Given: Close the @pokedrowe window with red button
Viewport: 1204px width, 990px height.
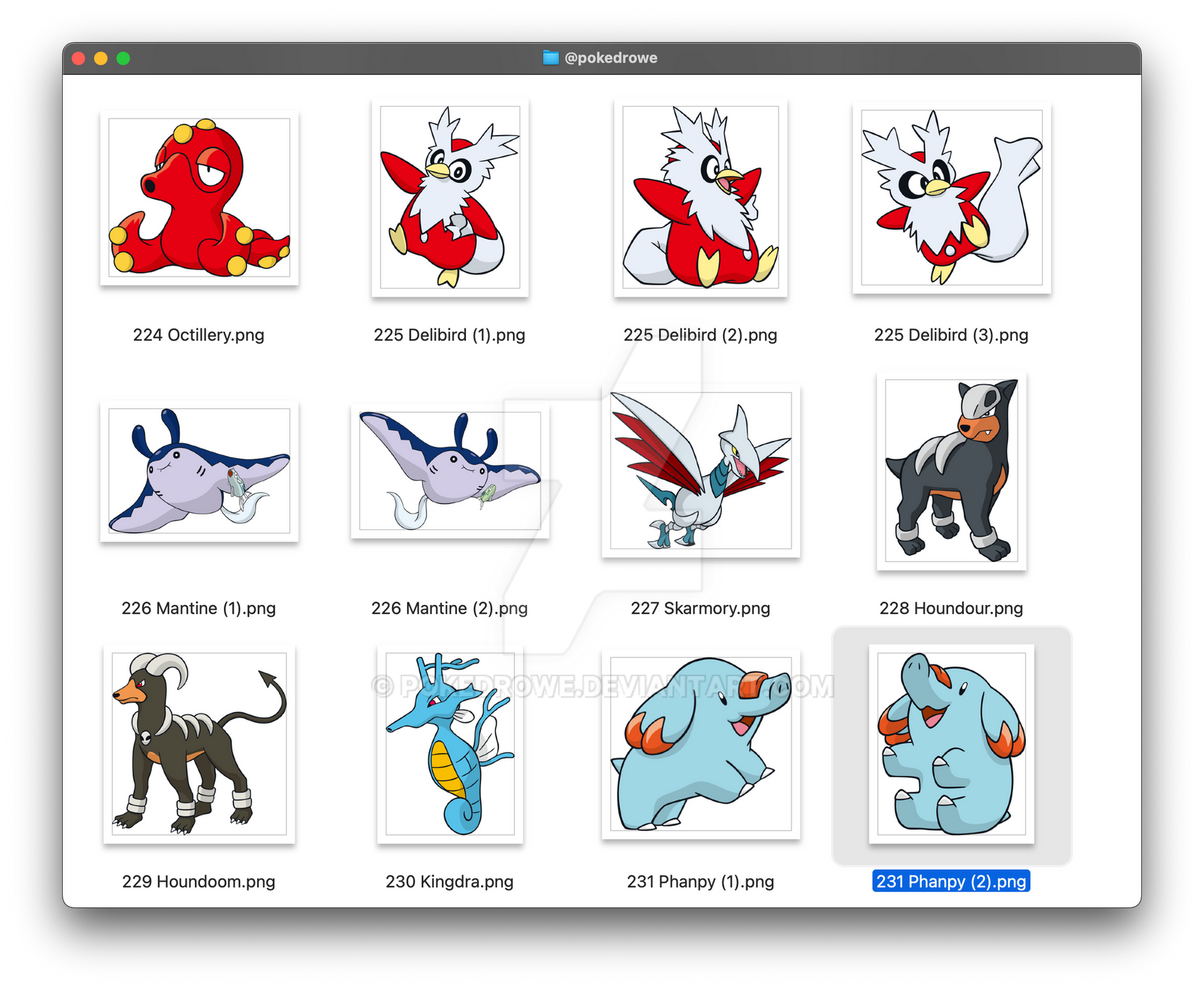Looking at the screenshot, I should click(x=78, y=58).
